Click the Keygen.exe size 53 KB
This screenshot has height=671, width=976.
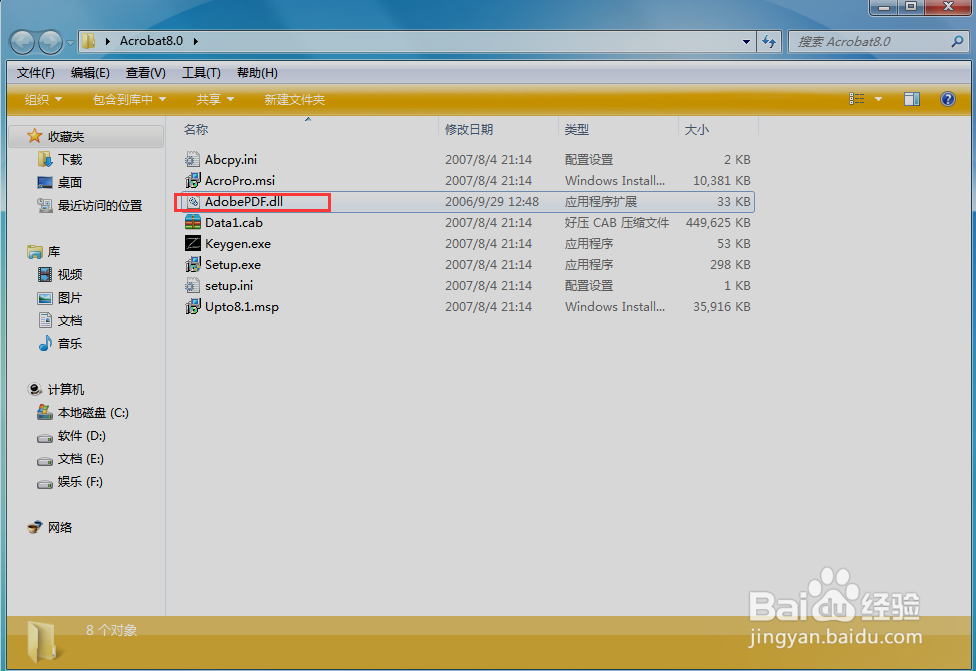(x=733, y=243)
